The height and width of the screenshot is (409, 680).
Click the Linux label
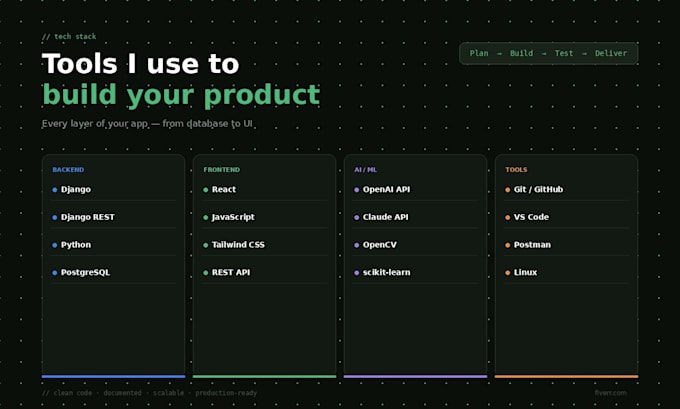point(525,272)
